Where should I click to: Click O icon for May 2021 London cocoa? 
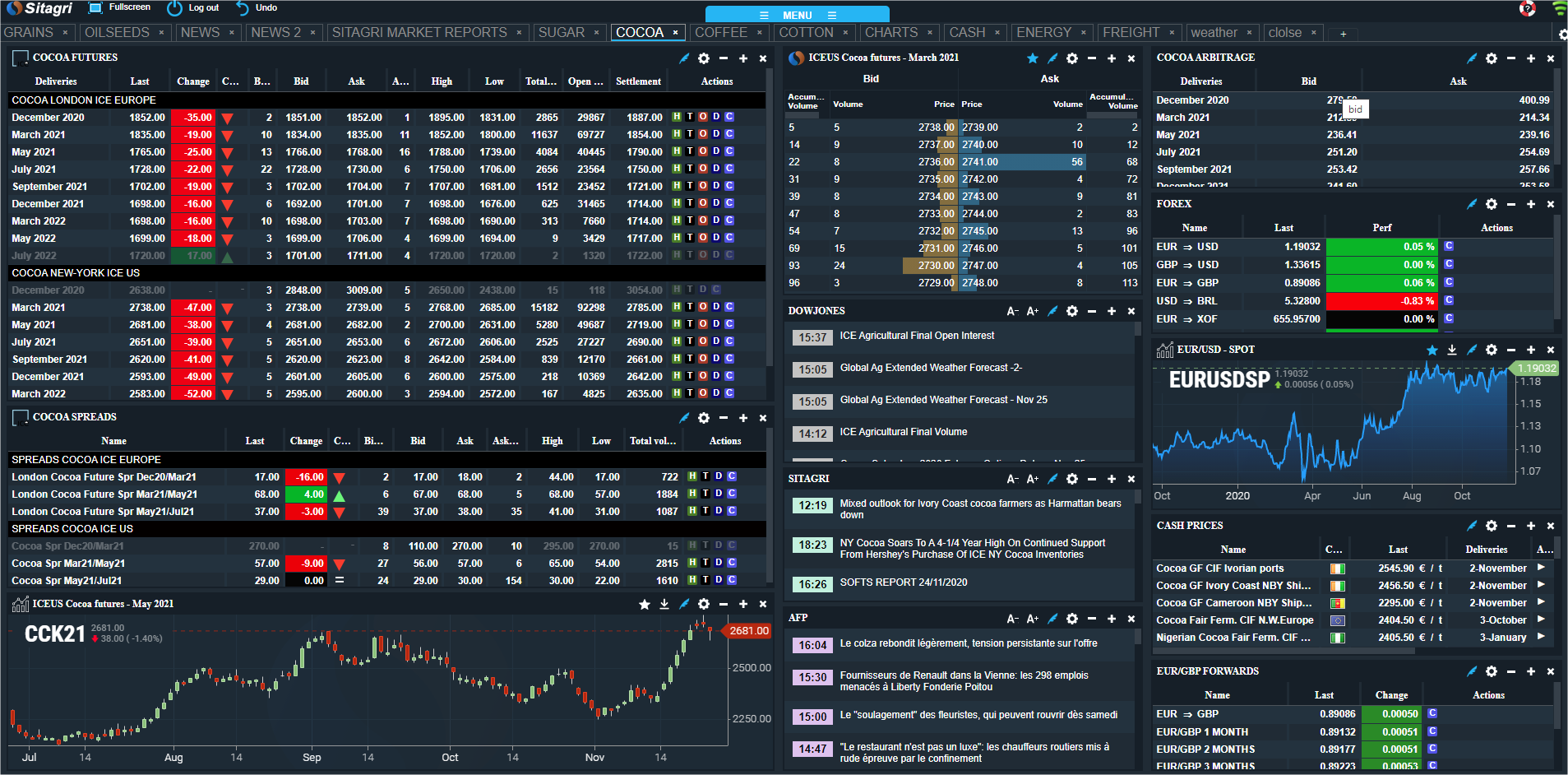[703, 151]
